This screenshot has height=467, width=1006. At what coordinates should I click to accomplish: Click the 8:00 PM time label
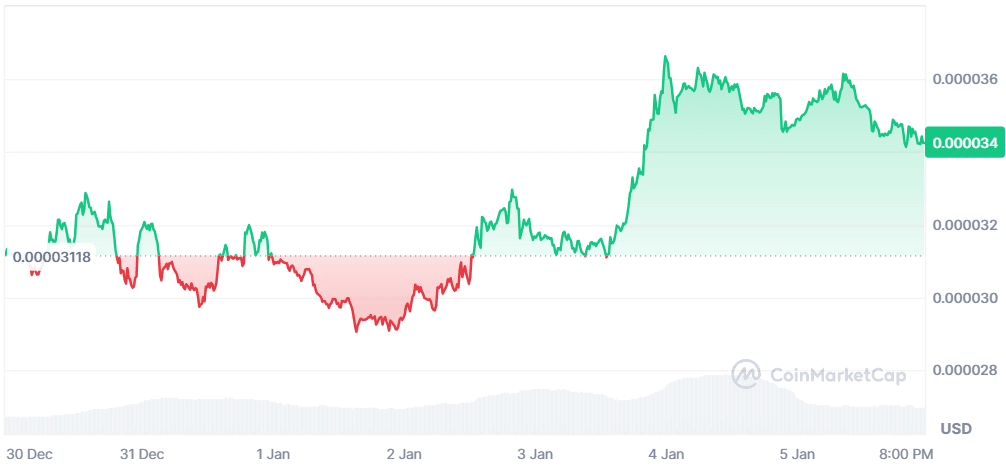[x=906, y=454]
